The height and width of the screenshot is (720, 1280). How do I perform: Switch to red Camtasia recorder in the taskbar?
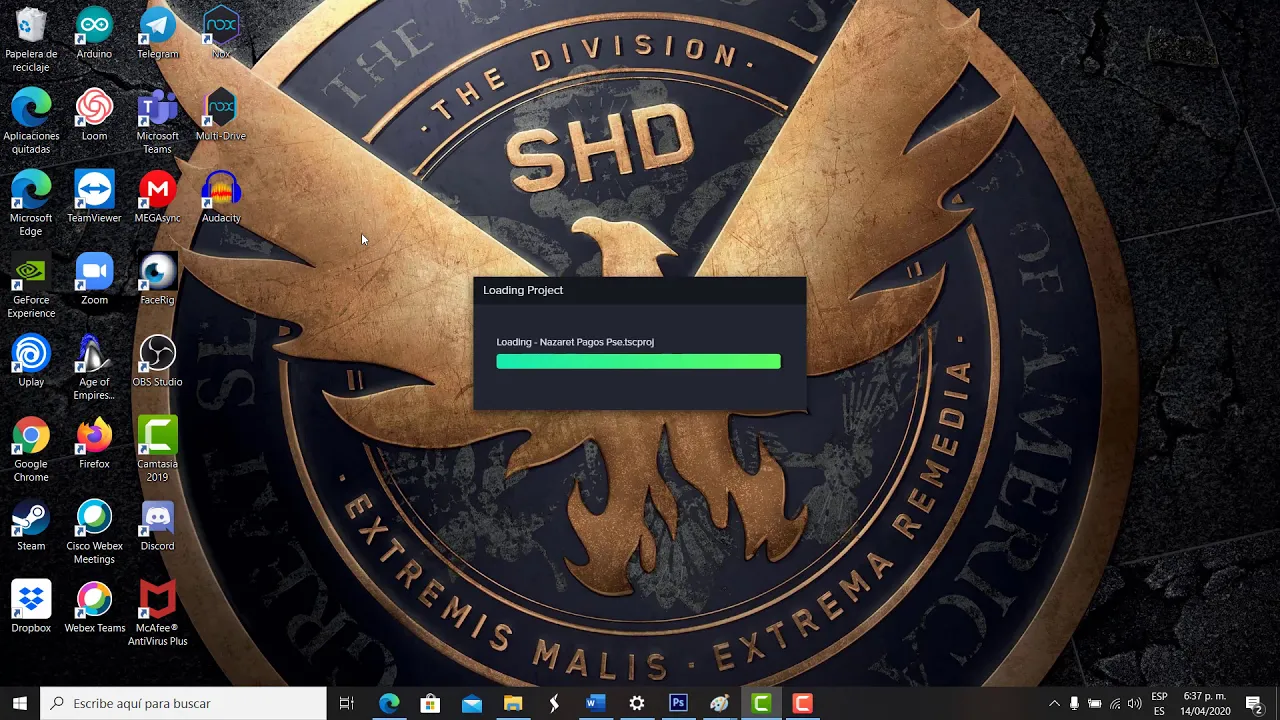click(802, 703)
